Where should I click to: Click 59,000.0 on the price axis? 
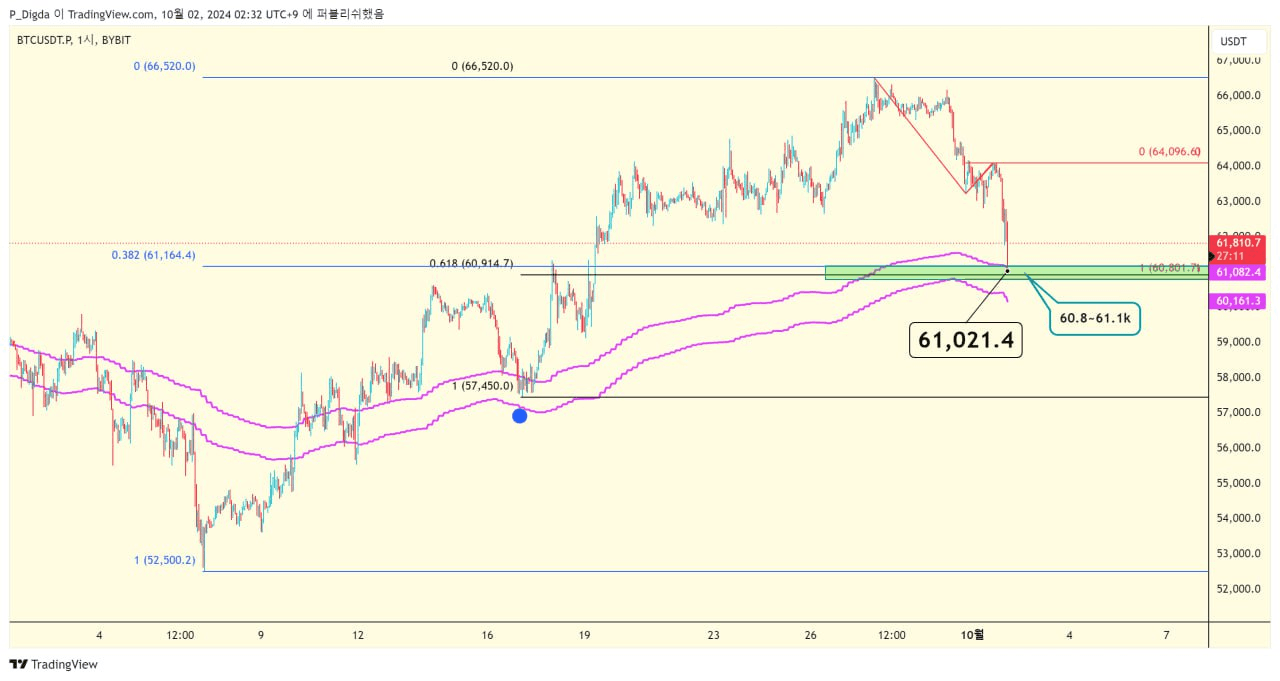tap(1238, 342)
